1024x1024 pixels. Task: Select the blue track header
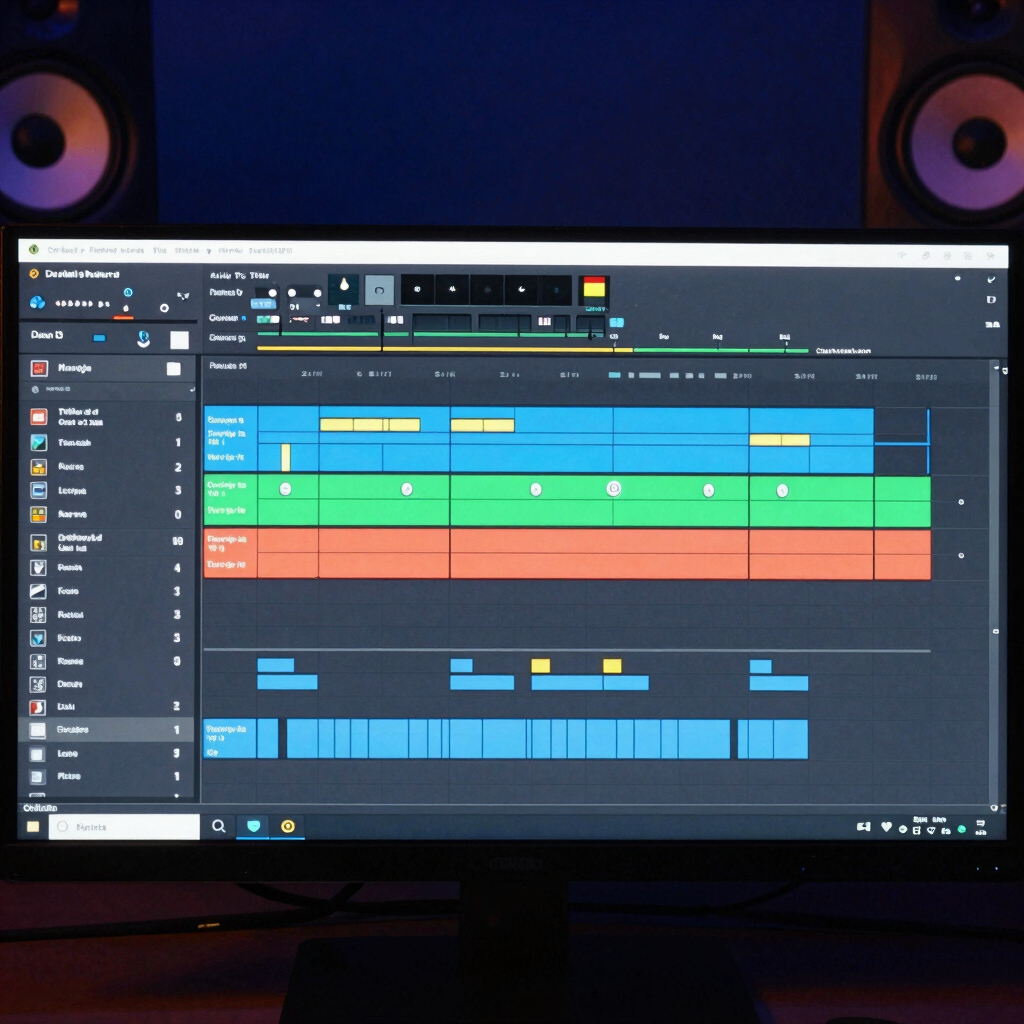[231, 439]
